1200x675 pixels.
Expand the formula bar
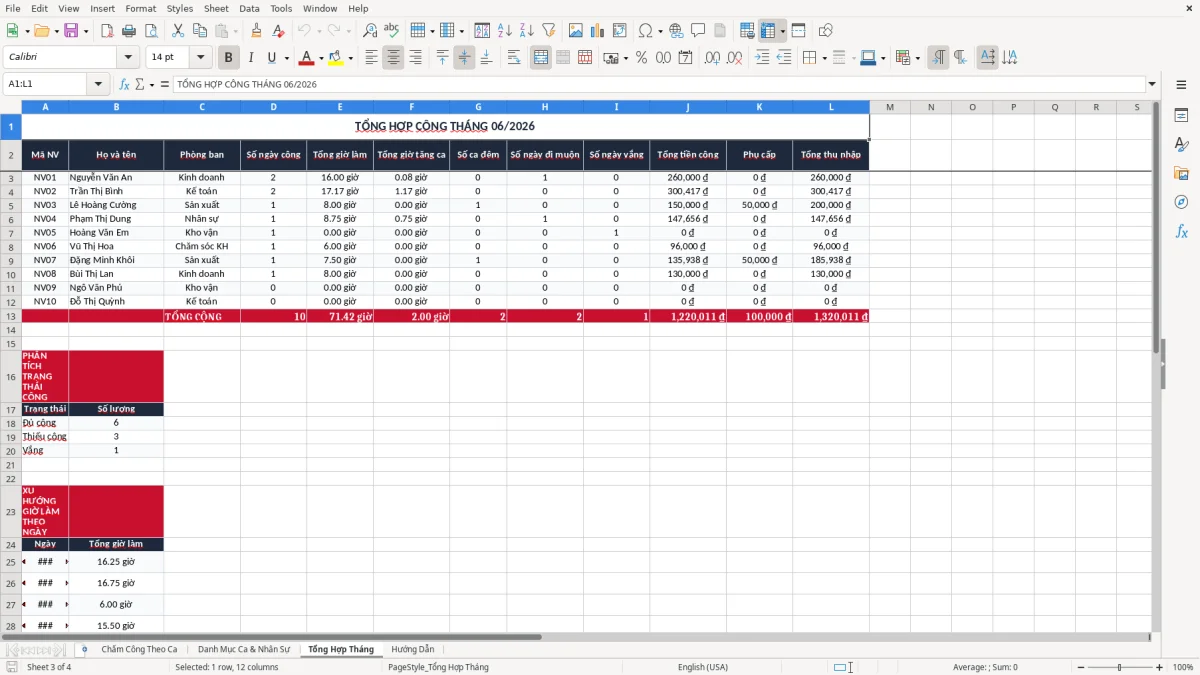pos(1152,84)
